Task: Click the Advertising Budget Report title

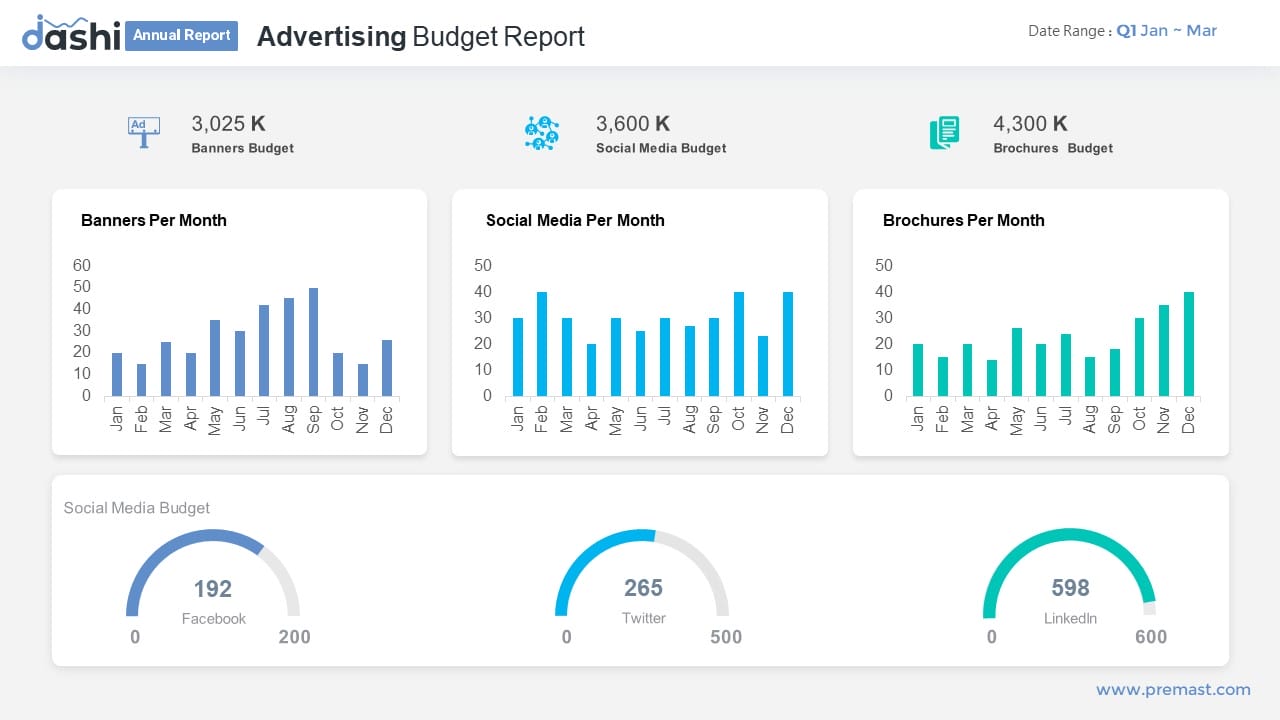Action: click(421, 36)
